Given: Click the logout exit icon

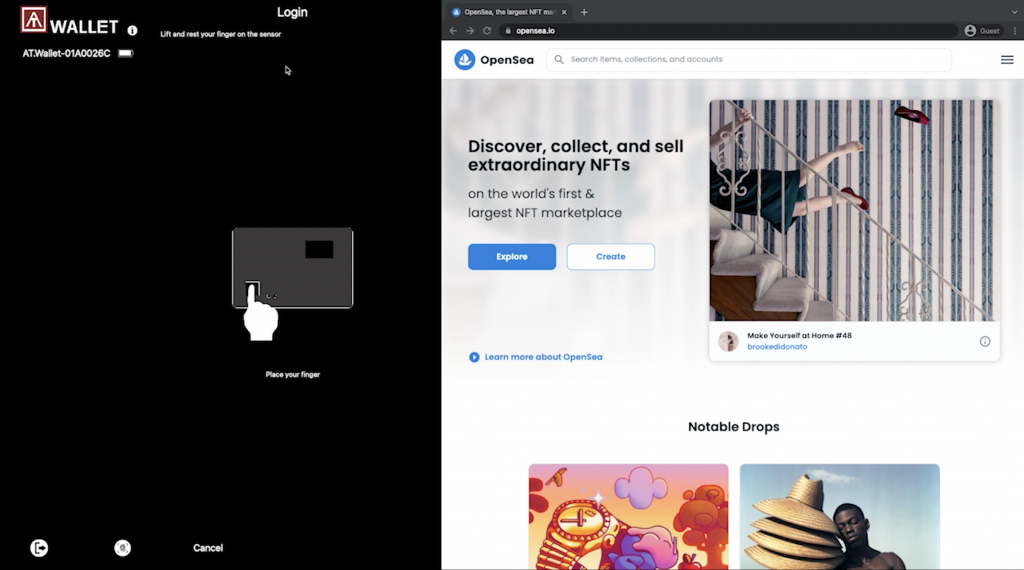Looking at the screenshot, I should click(39, 548).
